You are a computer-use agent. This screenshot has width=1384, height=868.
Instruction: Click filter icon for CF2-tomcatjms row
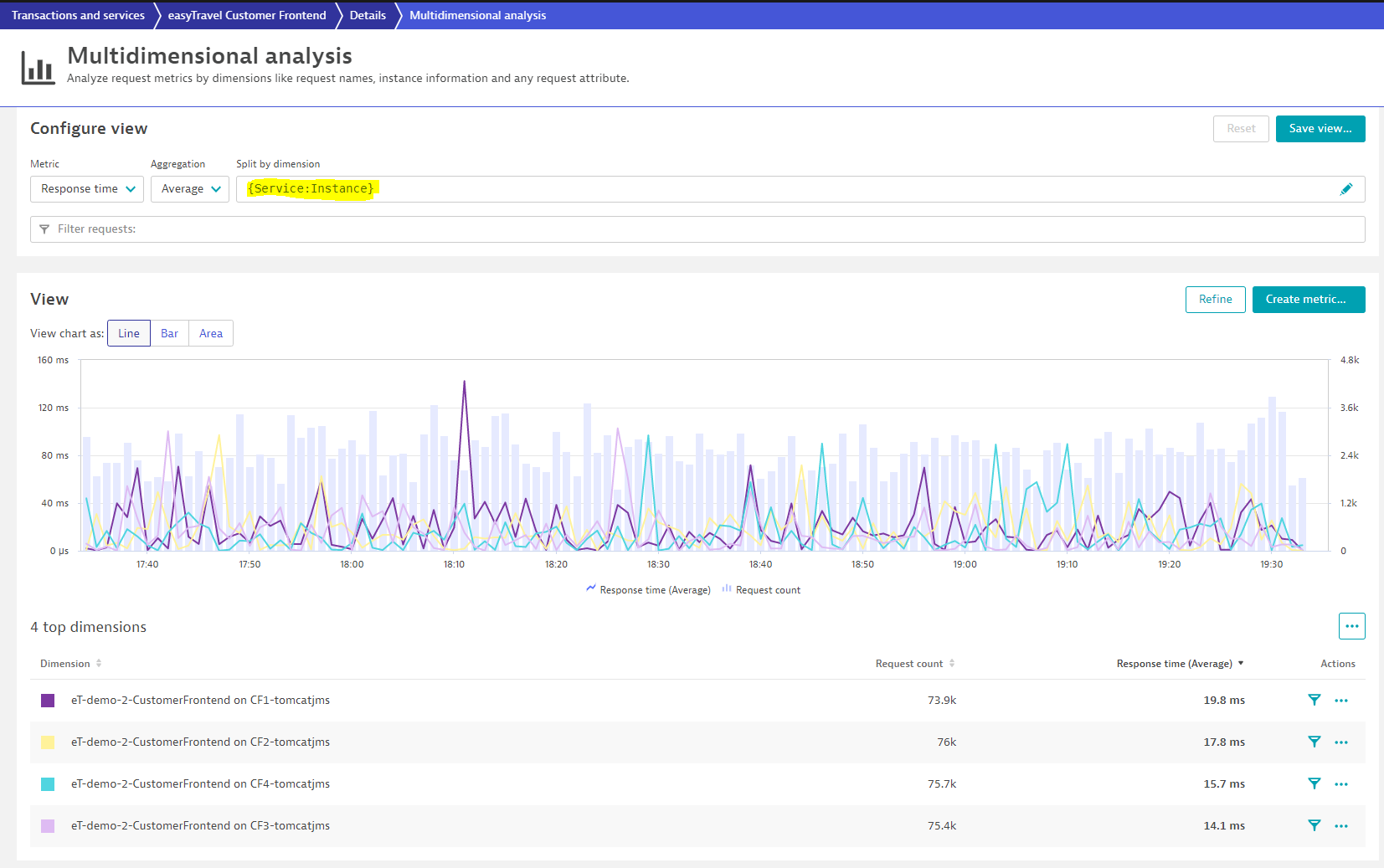point(1314,742)
